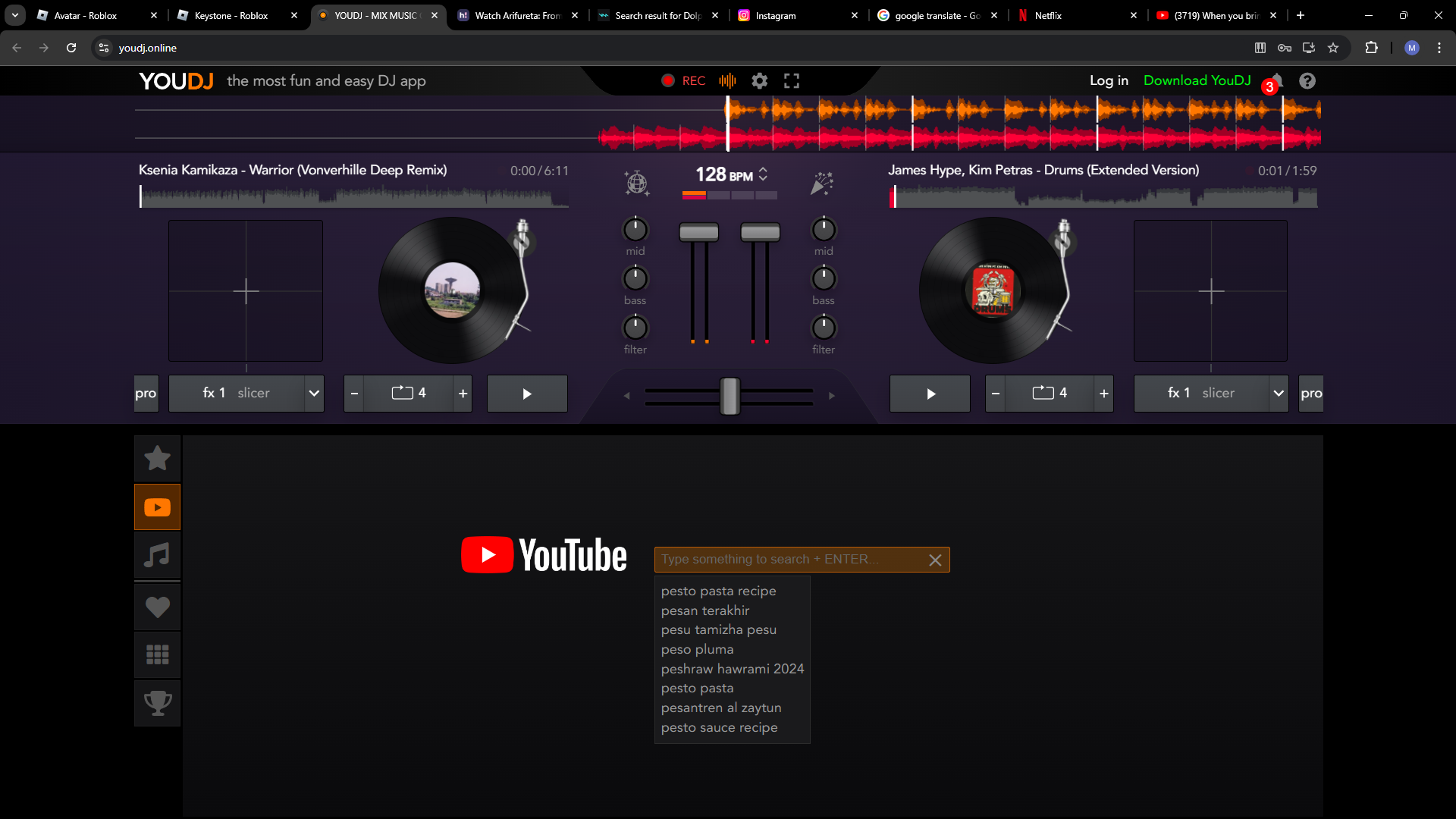This screenshot has width=1456, height=819.
Task: Toggle the left fx 1 slicer effect
Action: pyautogui.click(x=237, y=394)
